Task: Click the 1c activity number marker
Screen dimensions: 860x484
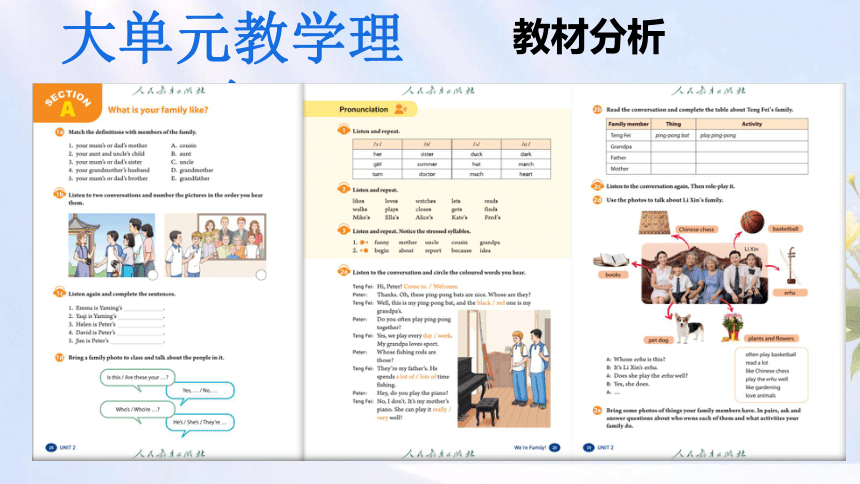Action: (59, 293)
